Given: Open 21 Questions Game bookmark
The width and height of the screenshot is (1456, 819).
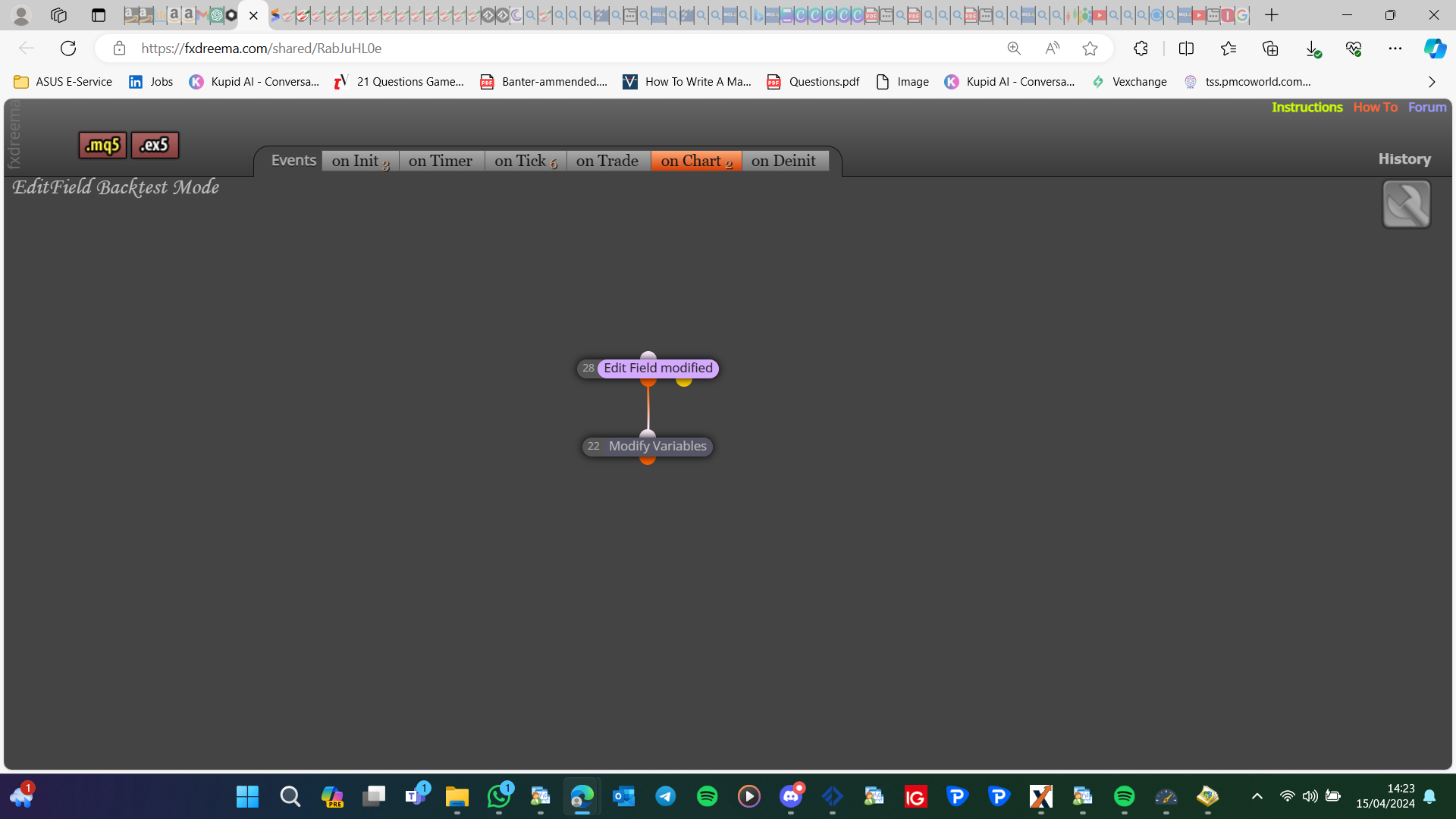Looking at the screenshot, I should point(399,82).
